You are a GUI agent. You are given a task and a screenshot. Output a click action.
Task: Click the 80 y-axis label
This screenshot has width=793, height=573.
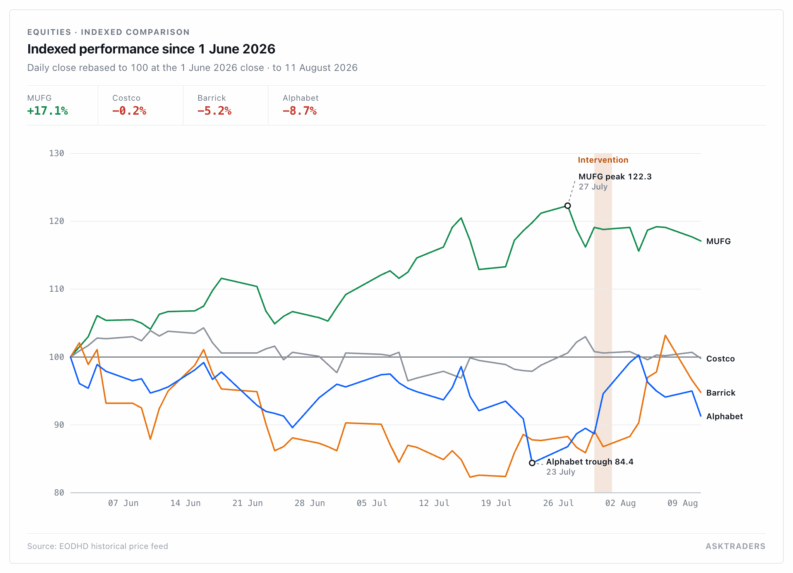(x=59, y=493)
